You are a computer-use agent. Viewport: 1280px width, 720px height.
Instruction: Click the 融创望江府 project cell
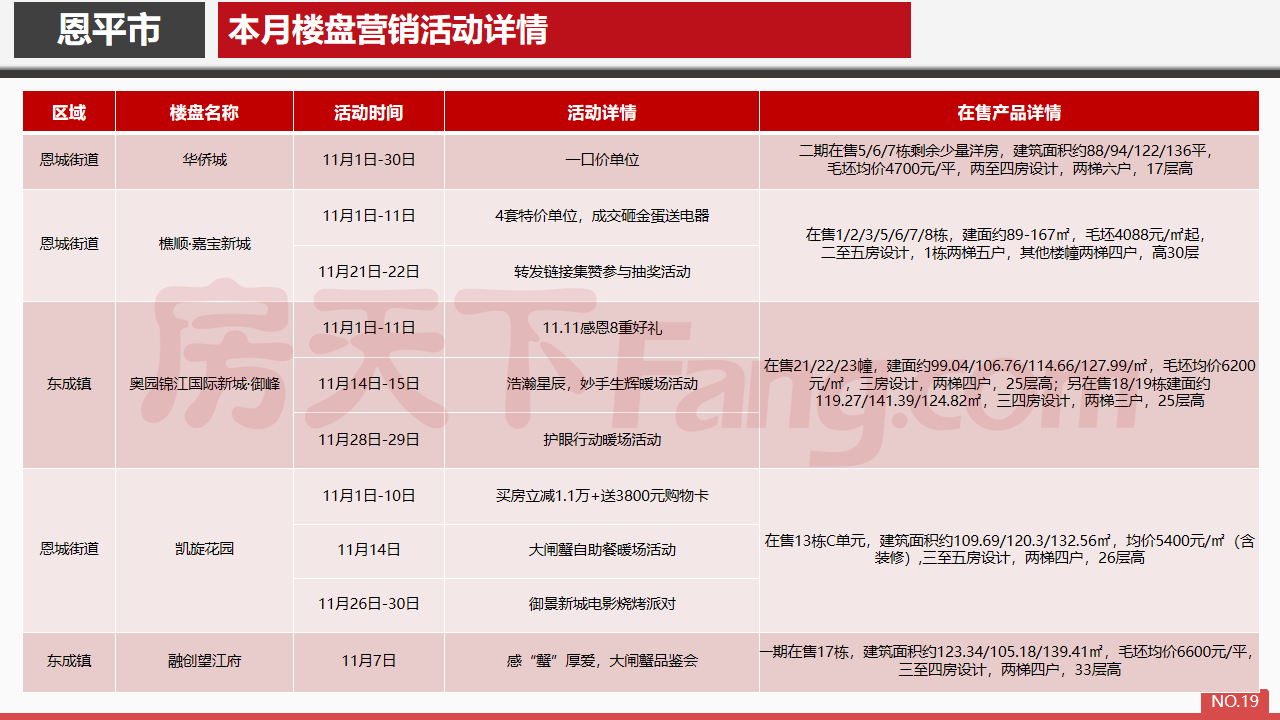(x=204, y=661)
